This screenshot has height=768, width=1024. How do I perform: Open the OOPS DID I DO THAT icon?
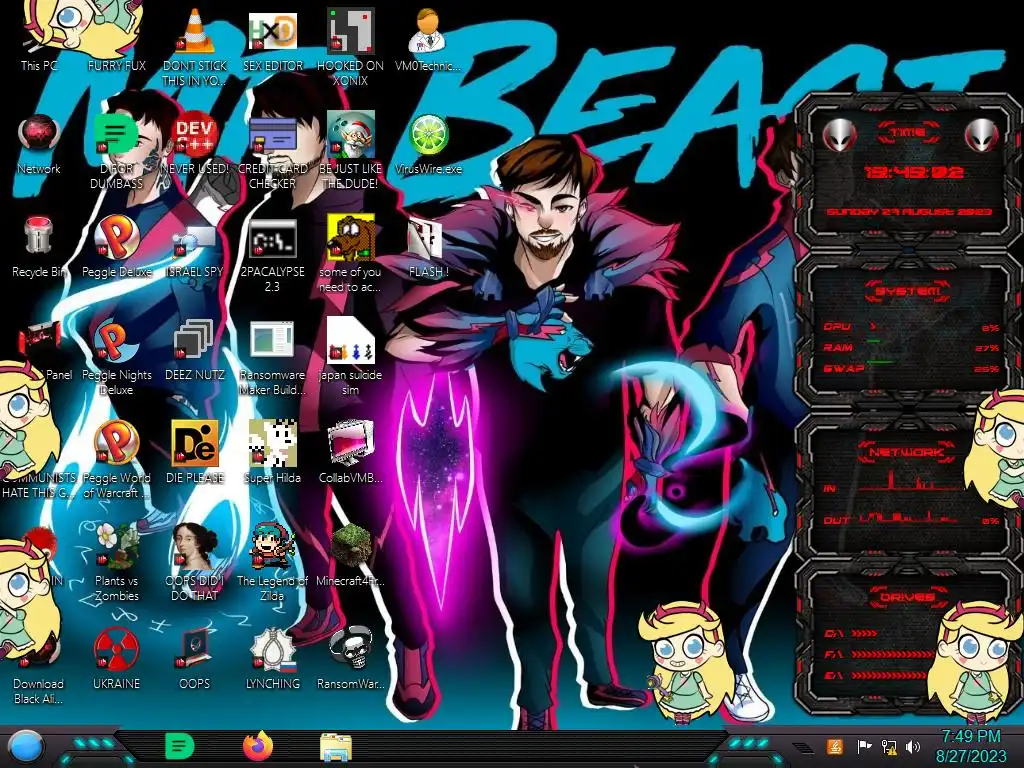point(195,562)
